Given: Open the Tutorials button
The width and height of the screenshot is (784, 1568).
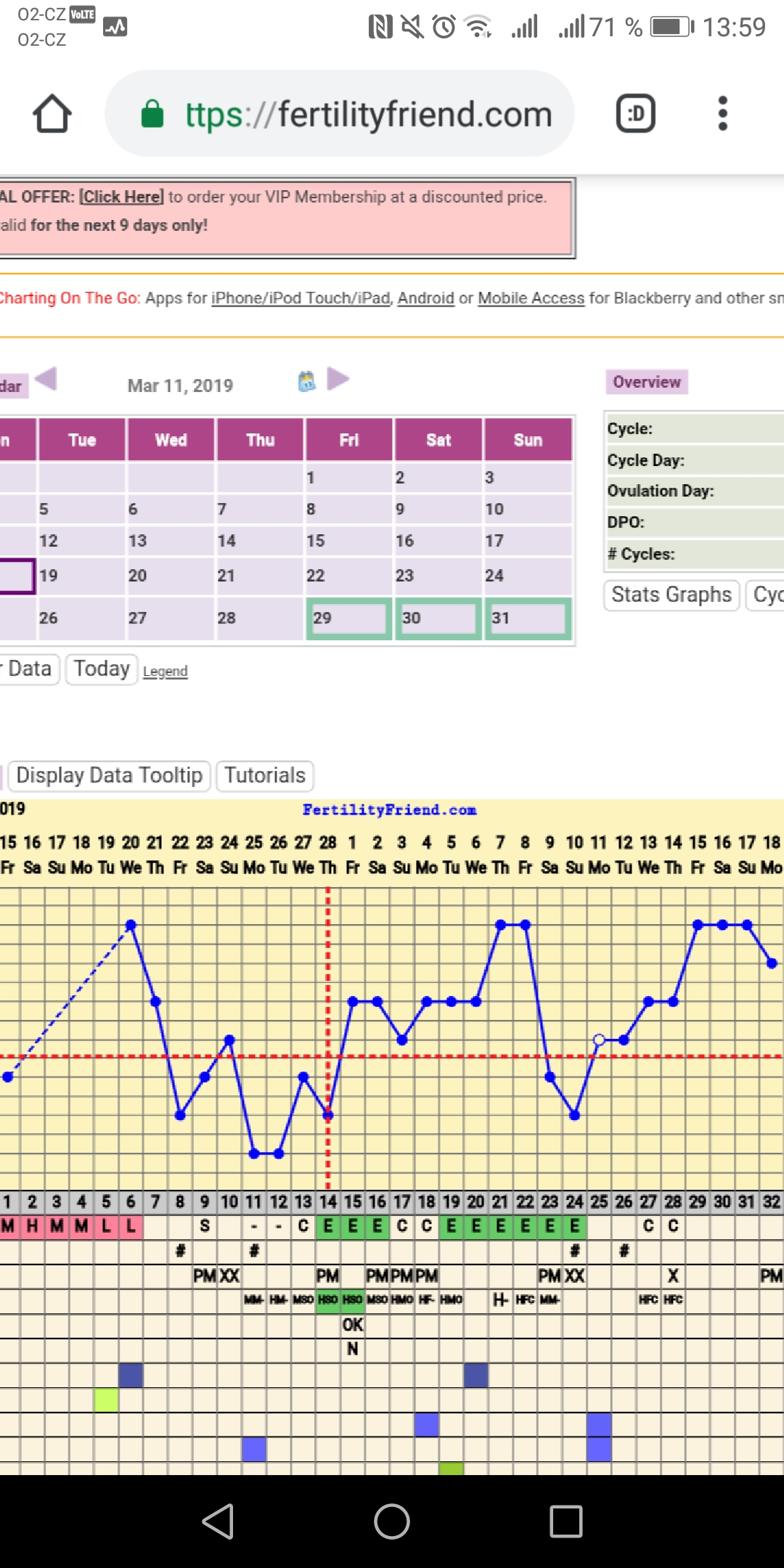Looking at the screenshot, I should (x=265, y=775).
